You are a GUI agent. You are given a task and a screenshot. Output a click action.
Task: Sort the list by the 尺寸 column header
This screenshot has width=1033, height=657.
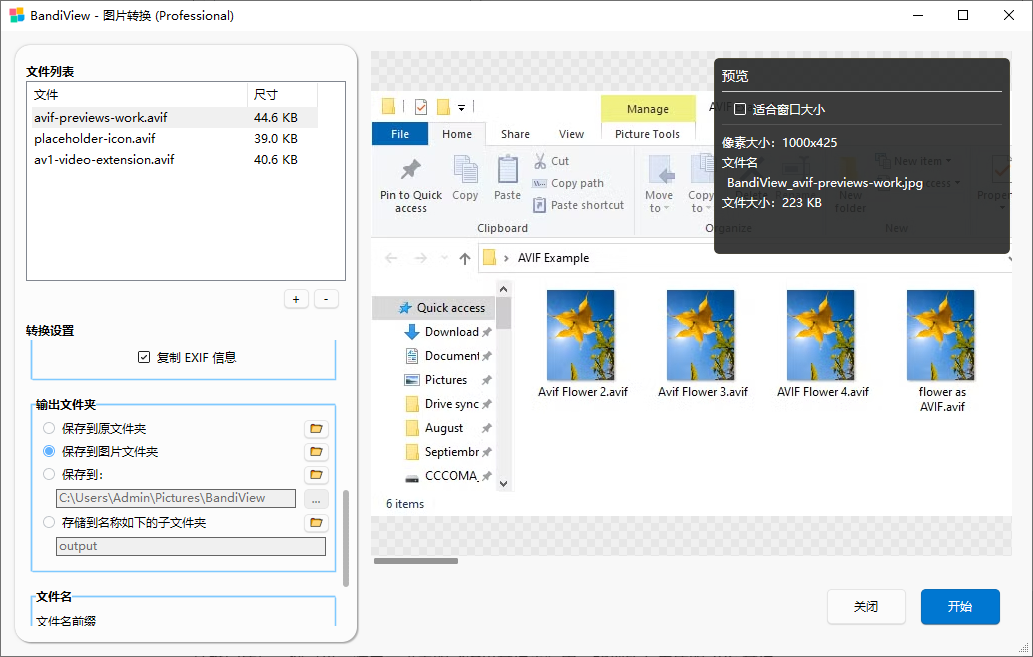pos(281,95)
